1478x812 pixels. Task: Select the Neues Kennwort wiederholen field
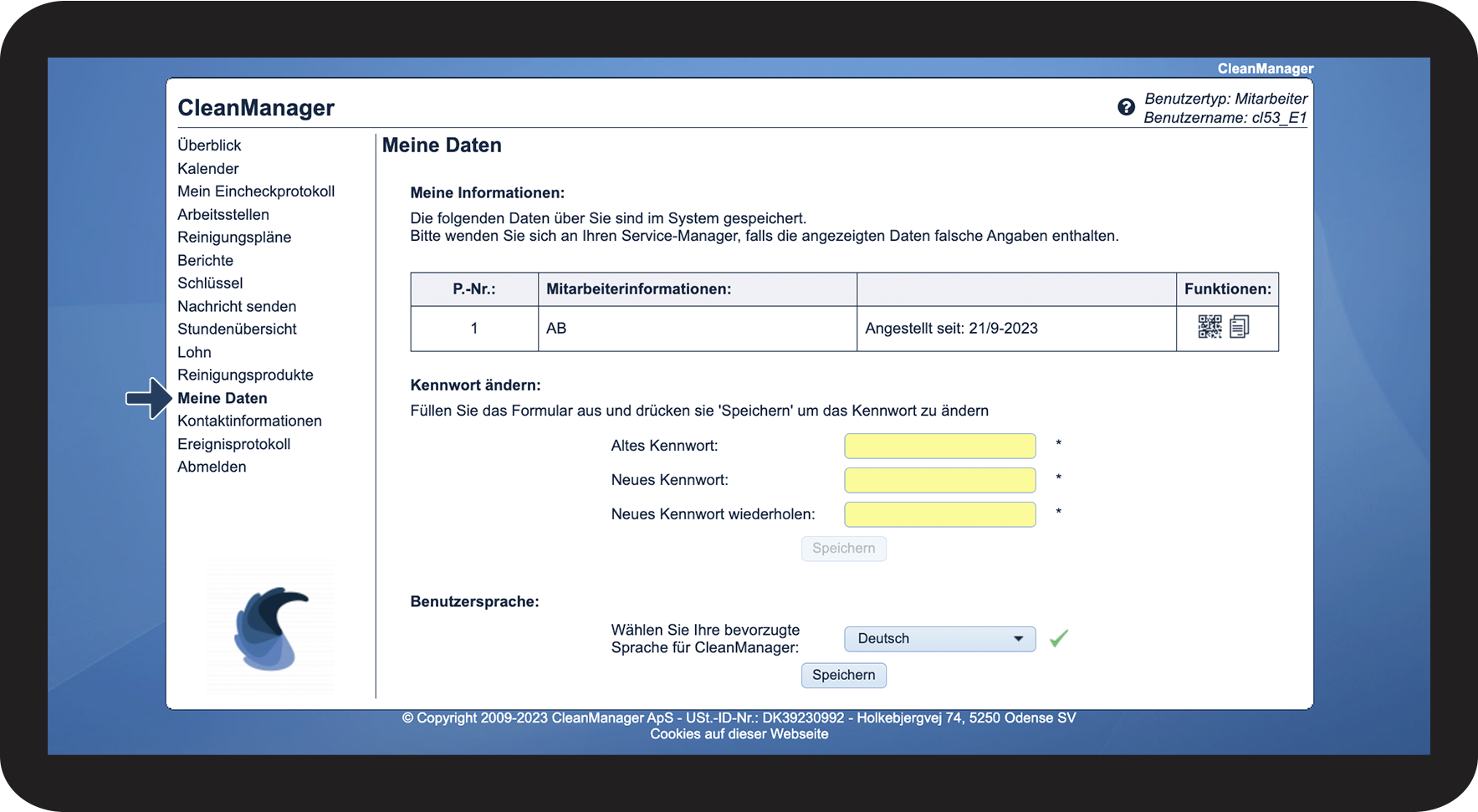(x=939, y=515)
